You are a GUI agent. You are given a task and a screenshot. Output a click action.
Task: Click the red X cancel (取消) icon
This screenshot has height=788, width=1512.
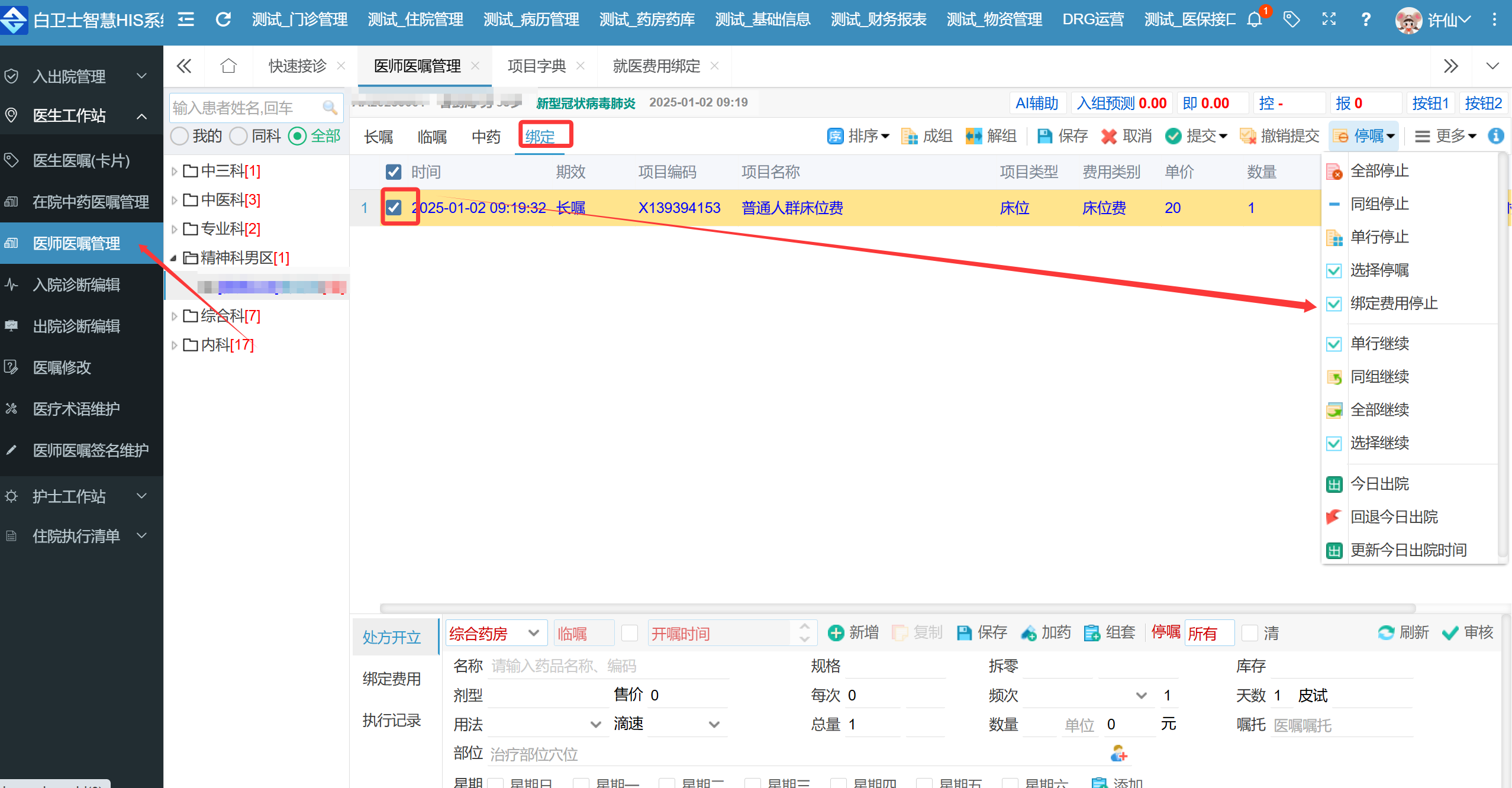click(x=1108, y=137)
